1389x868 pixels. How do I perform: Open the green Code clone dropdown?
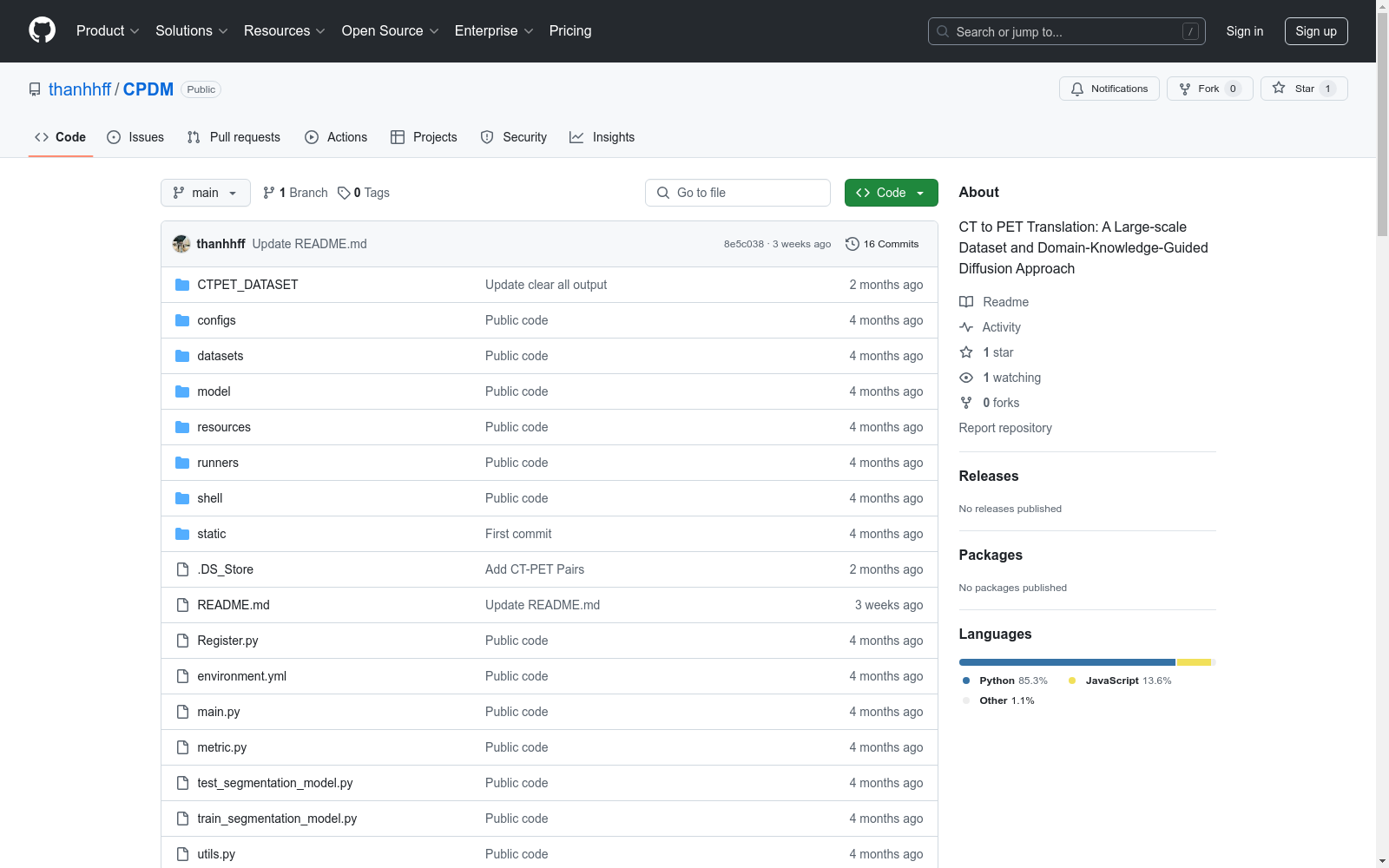tap(891, 193)
